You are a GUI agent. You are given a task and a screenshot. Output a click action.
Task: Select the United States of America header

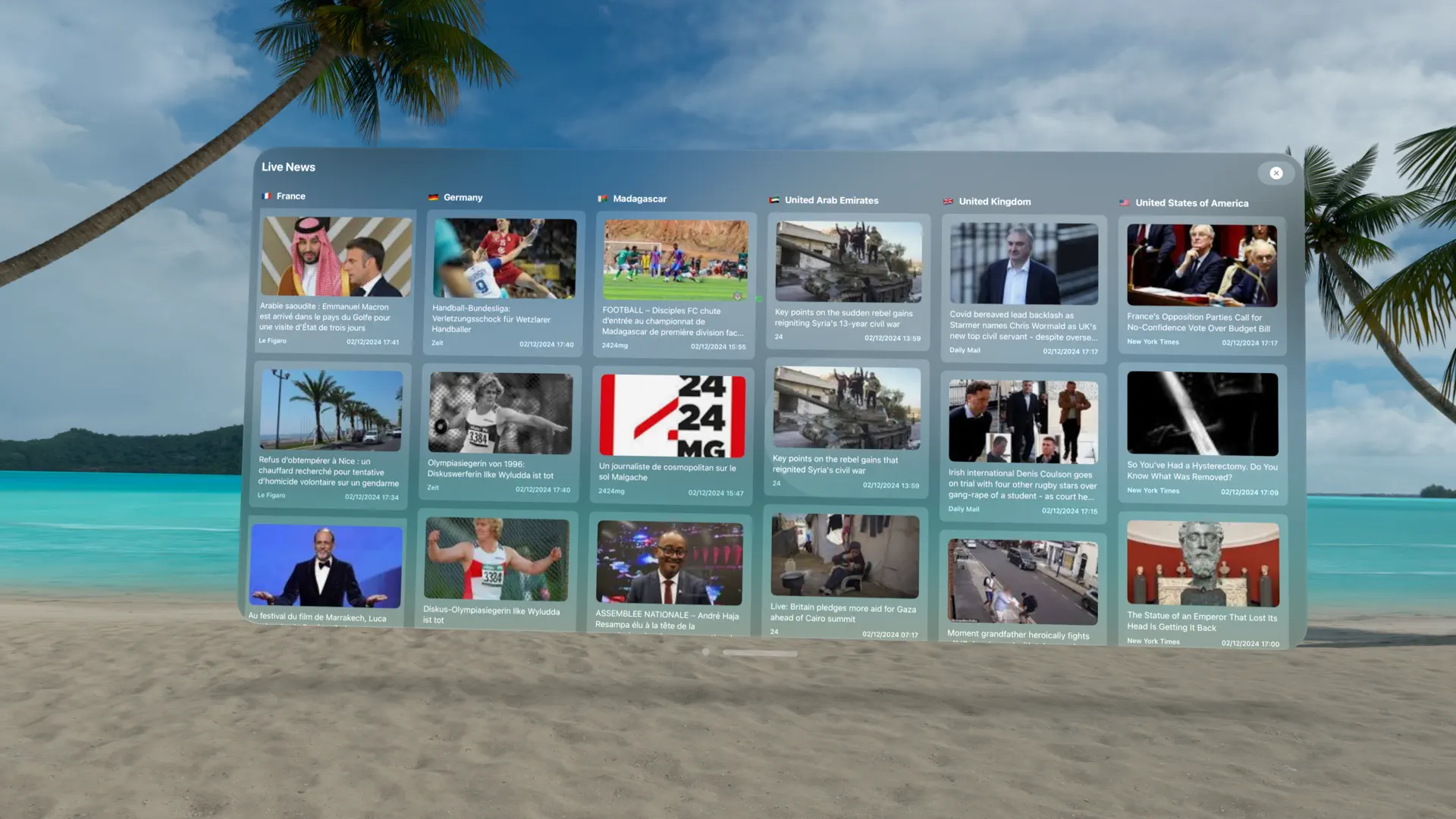tap(1191, 203)
